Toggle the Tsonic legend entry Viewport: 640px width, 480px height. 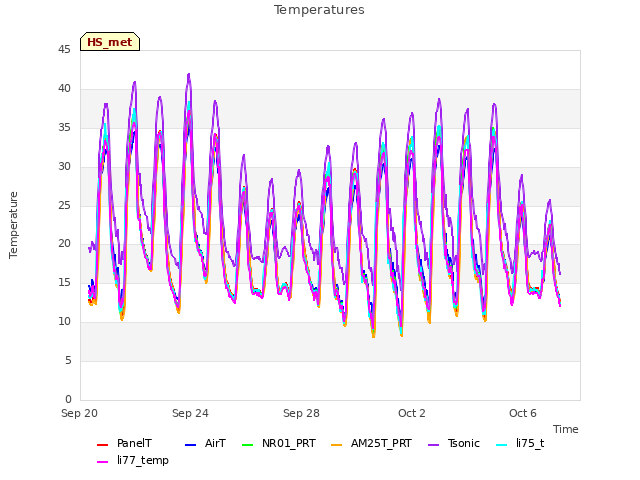[x=454, y=444]
